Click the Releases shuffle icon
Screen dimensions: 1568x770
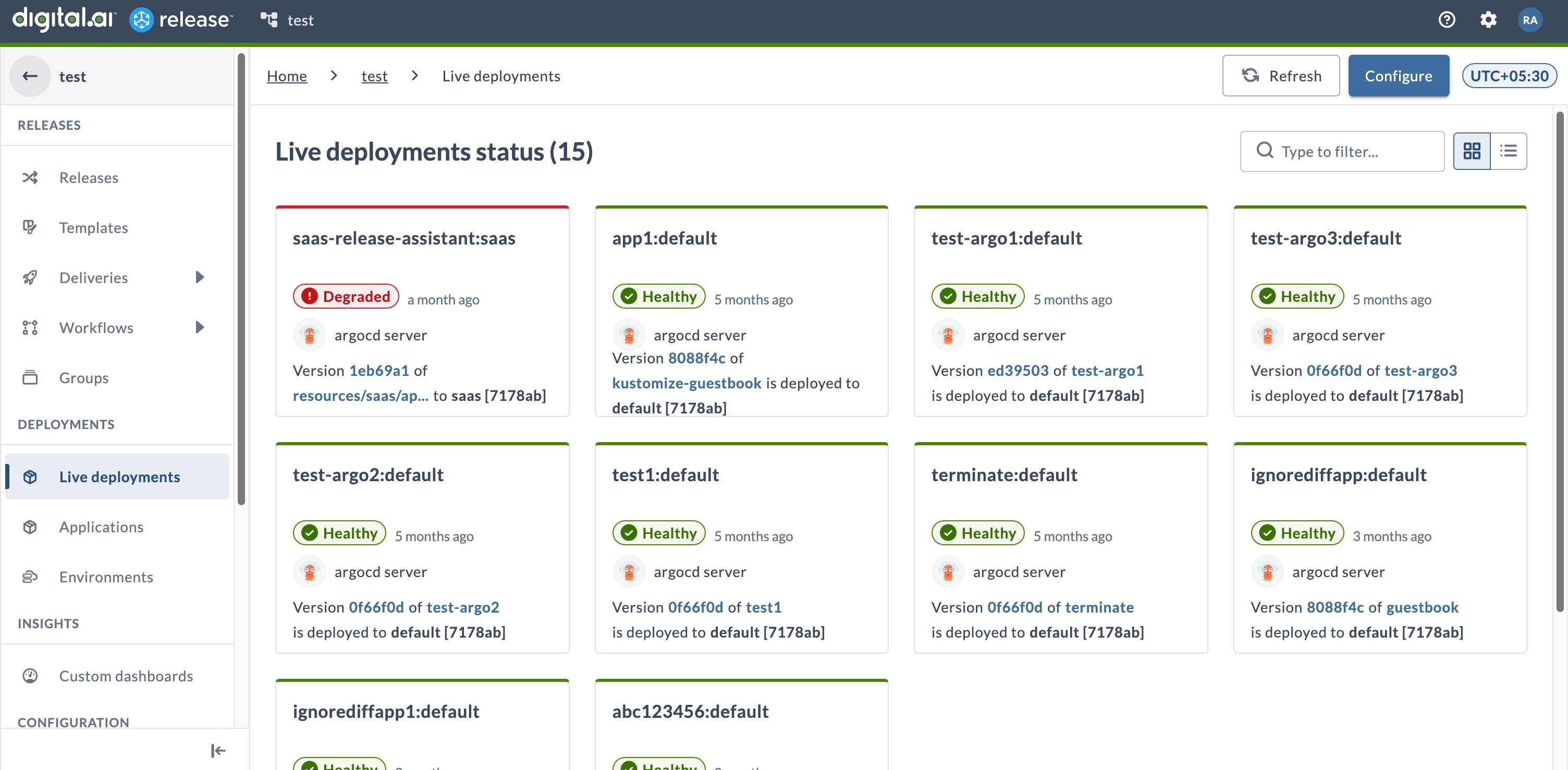[x=30, y=178]
